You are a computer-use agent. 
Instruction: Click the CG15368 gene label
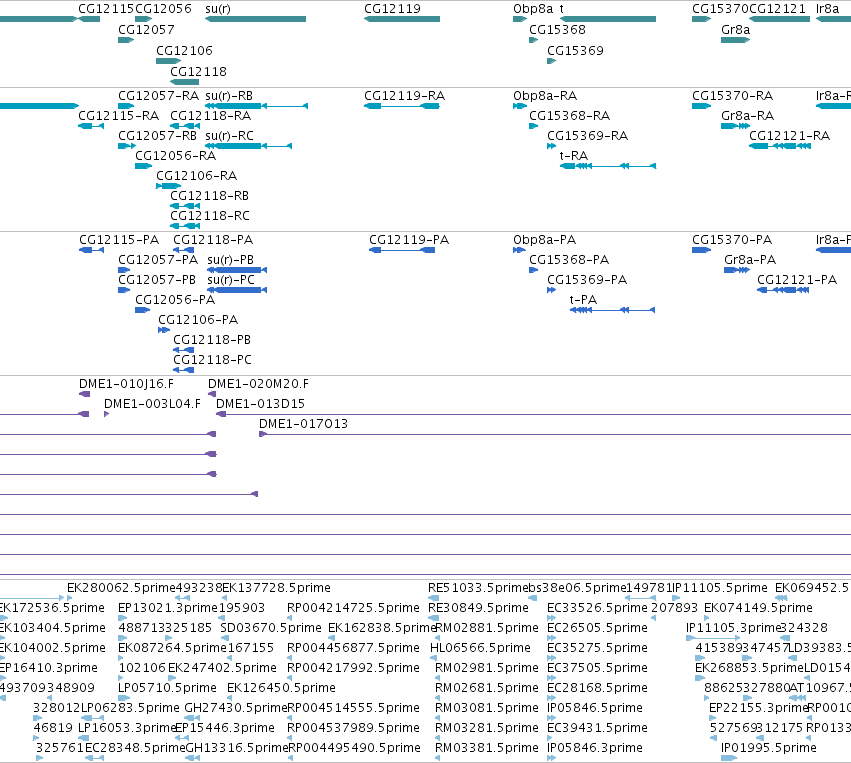click(x=557, y=29)
